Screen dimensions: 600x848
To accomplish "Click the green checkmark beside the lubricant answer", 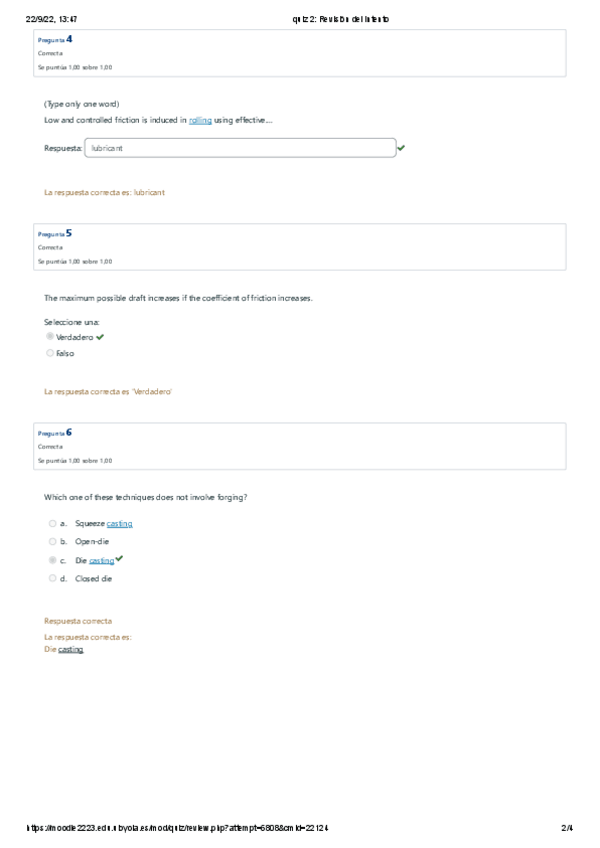I will [401, 148].
